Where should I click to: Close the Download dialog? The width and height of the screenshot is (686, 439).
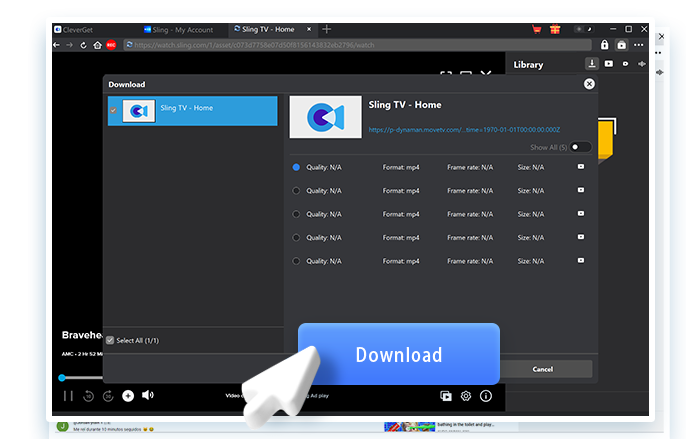[589, 84]
